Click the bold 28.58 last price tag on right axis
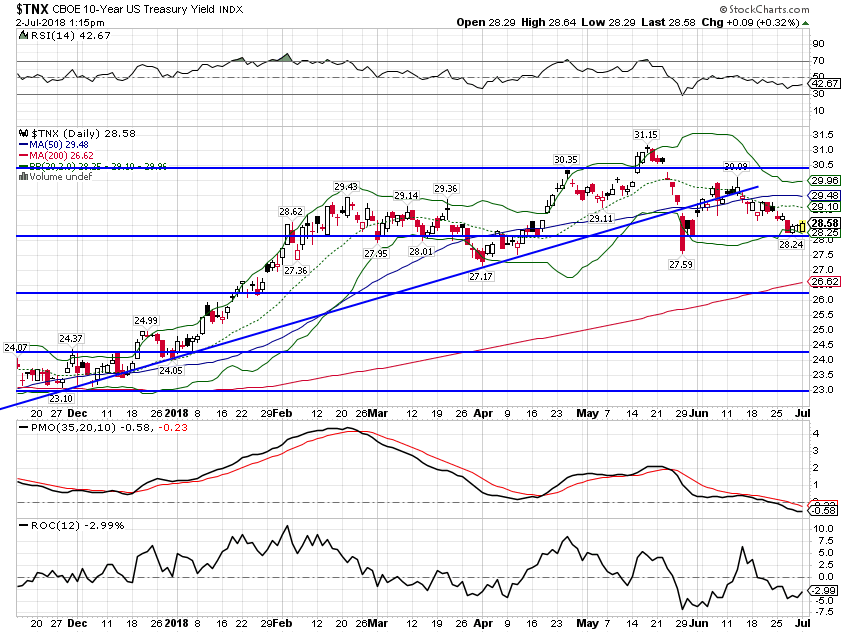850x633 pixels. (824, 223)
